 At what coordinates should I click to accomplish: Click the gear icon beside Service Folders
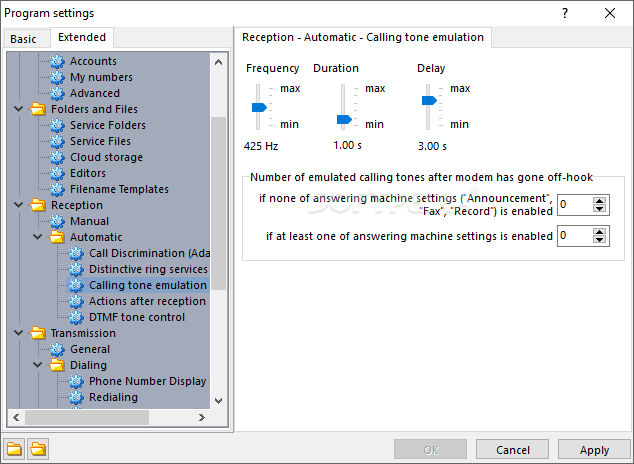coord(57,125)
